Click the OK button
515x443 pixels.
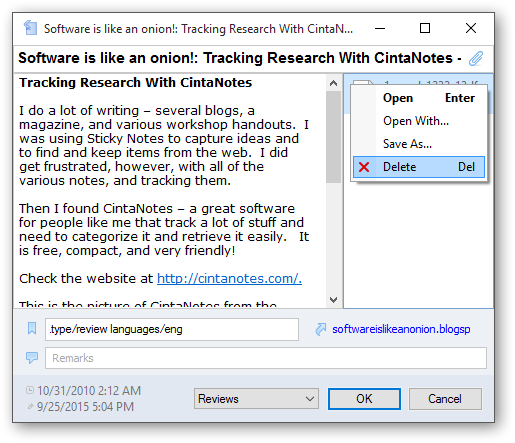click(364, 399)
